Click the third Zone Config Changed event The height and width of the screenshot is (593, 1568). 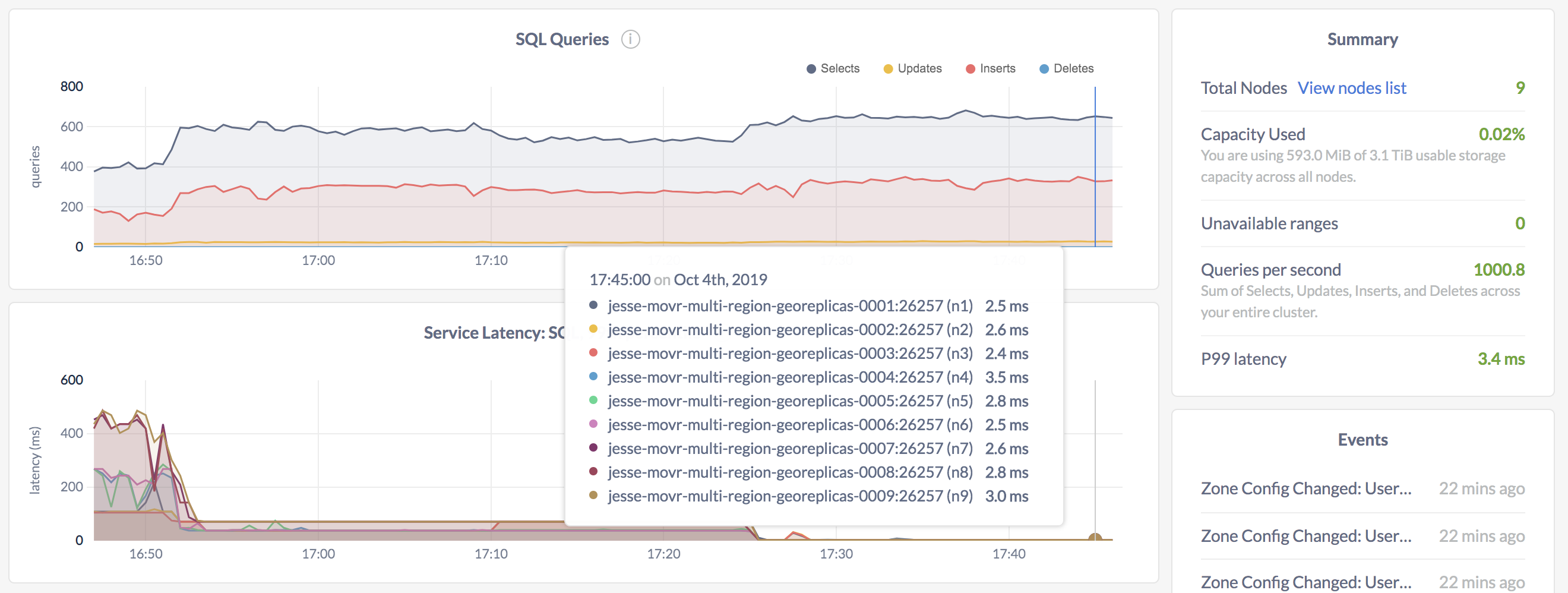coord(1306,582)
